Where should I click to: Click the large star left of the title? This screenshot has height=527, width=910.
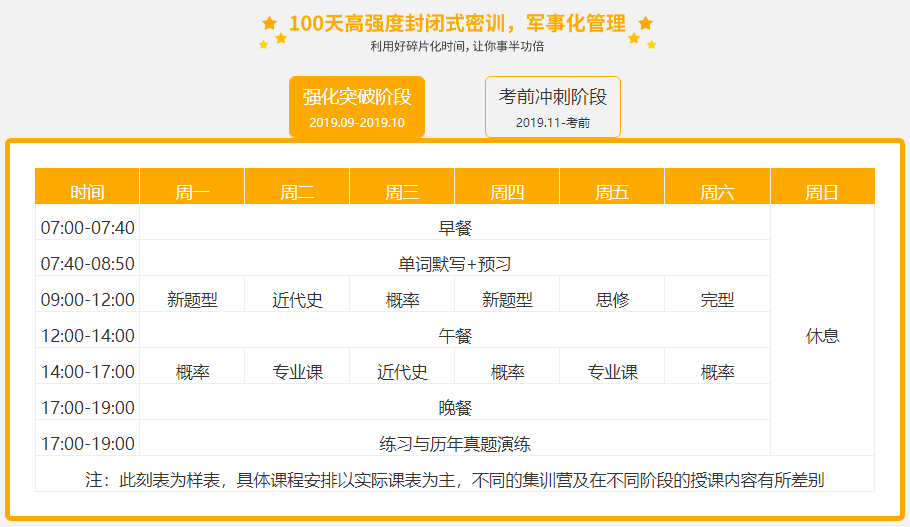tap(269, 22)
